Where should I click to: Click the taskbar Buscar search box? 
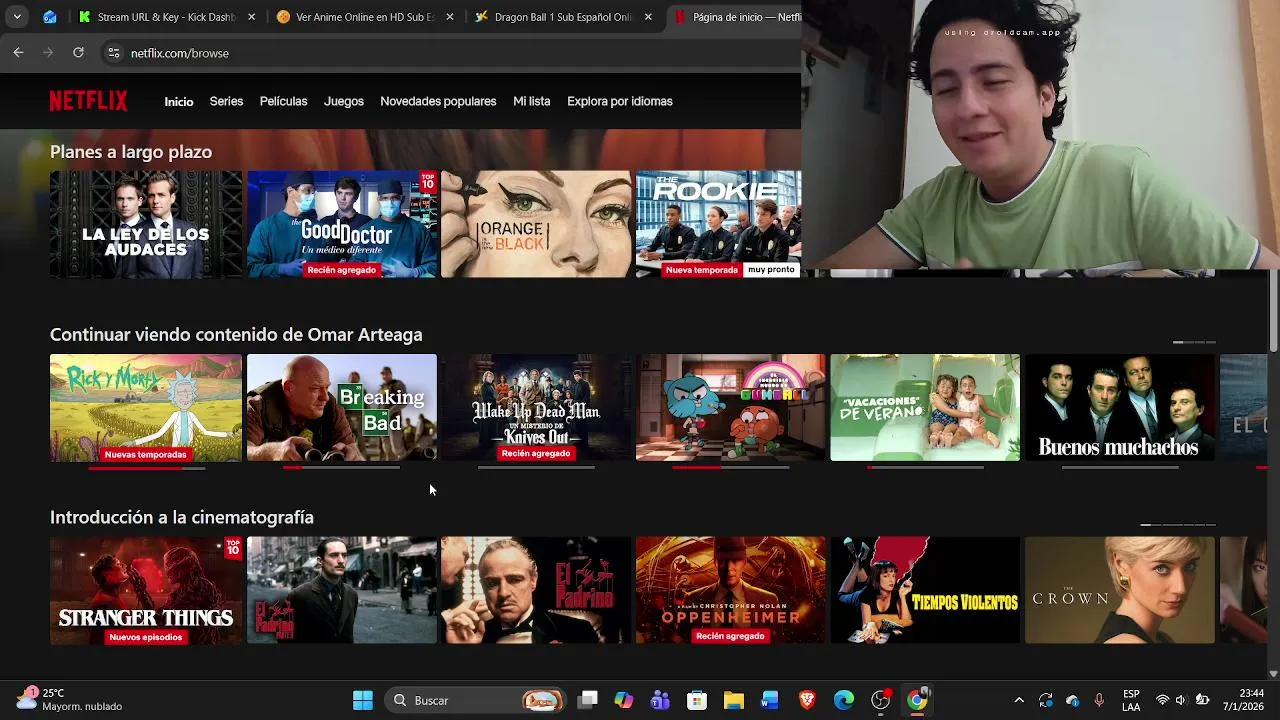(475, 700)
